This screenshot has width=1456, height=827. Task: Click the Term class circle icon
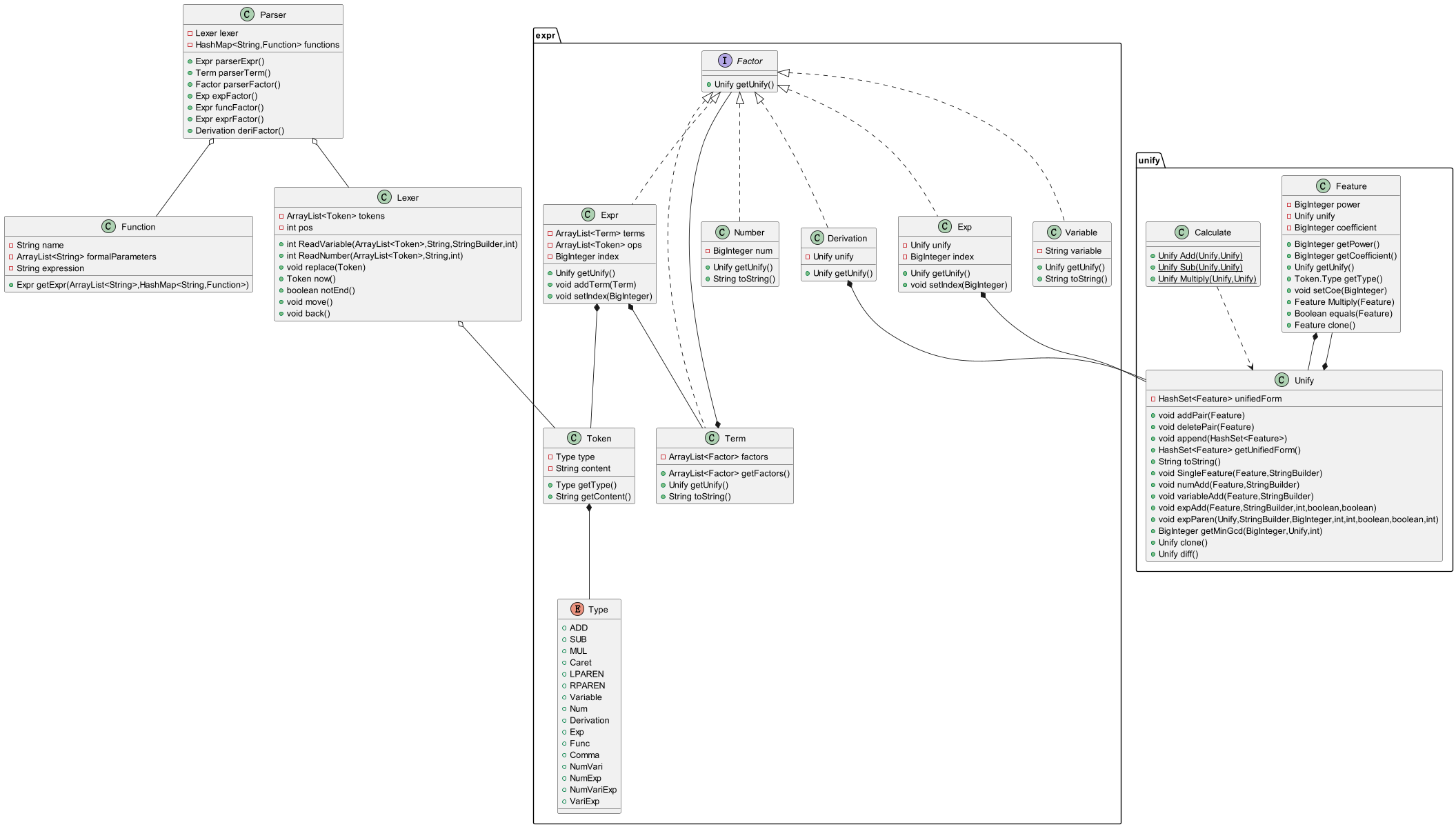pos(712,438)
